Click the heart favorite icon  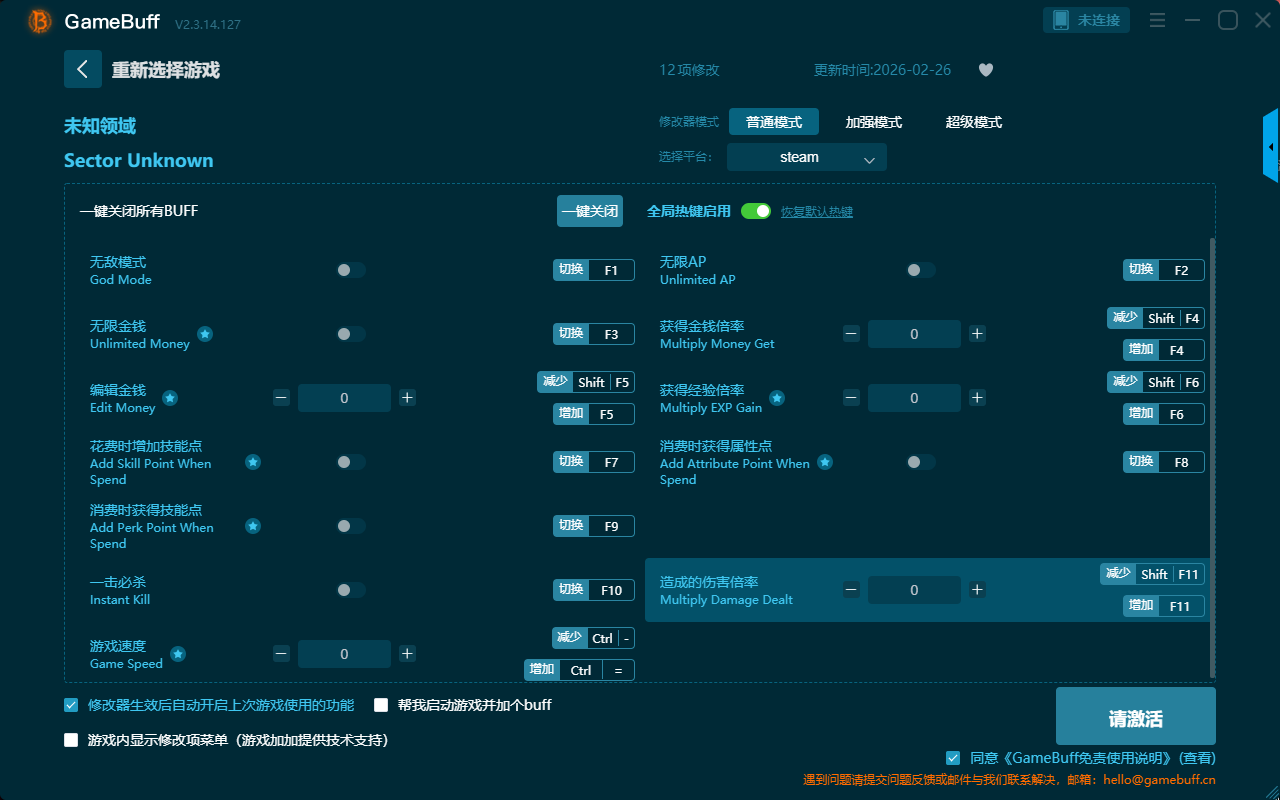point(986,70)
